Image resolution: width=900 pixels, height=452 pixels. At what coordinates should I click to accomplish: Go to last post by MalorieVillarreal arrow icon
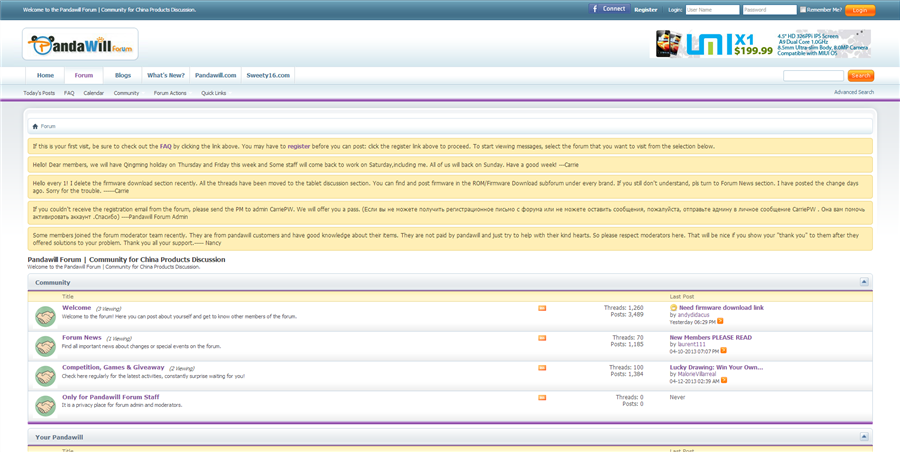coord(724,381)
